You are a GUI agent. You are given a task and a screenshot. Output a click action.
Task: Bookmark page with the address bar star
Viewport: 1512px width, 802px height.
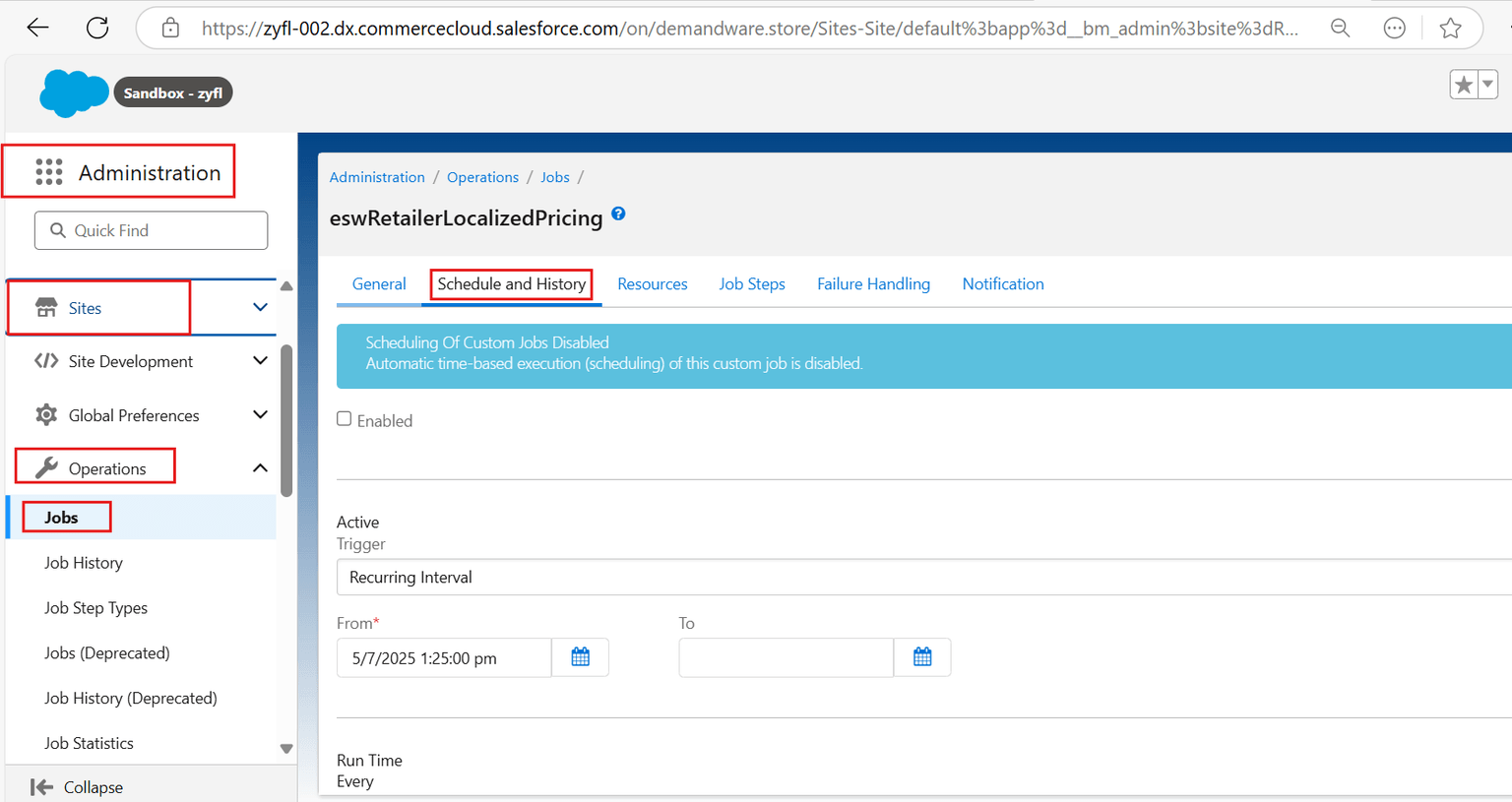(1450, 28)
